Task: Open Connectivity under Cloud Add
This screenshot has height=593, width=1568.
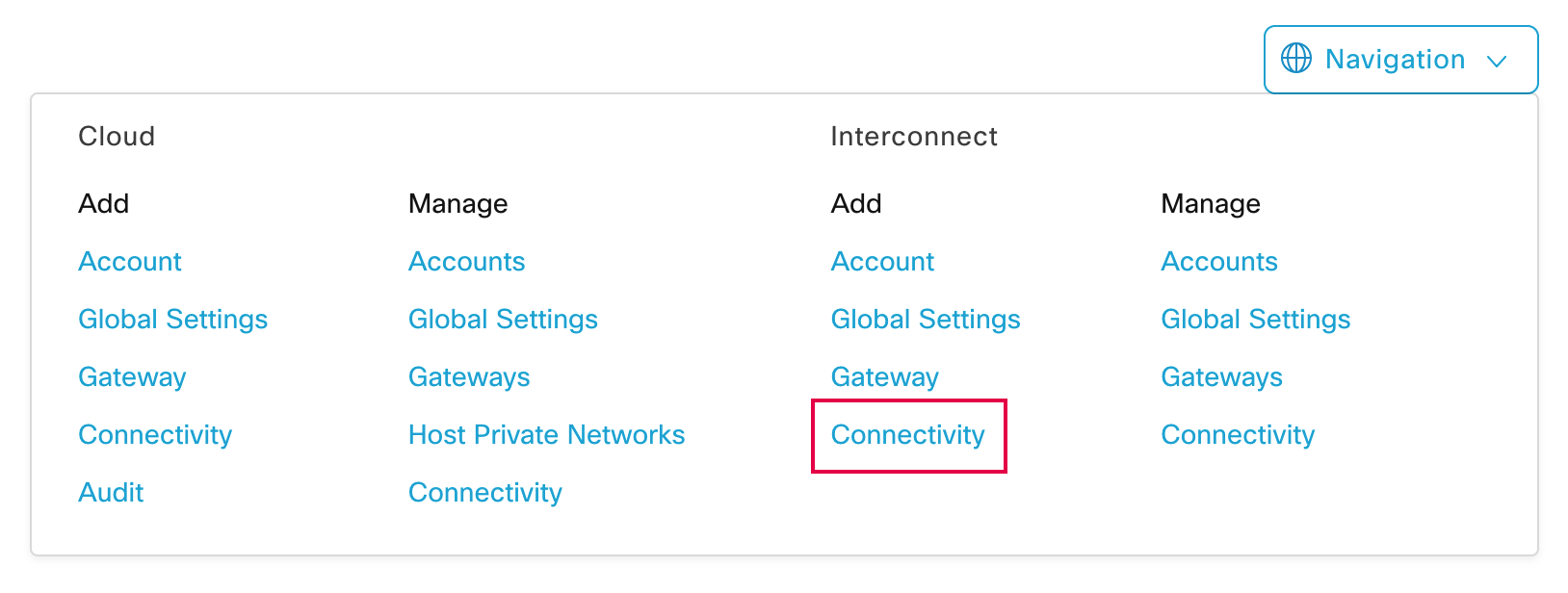Action: click(154, 434)
